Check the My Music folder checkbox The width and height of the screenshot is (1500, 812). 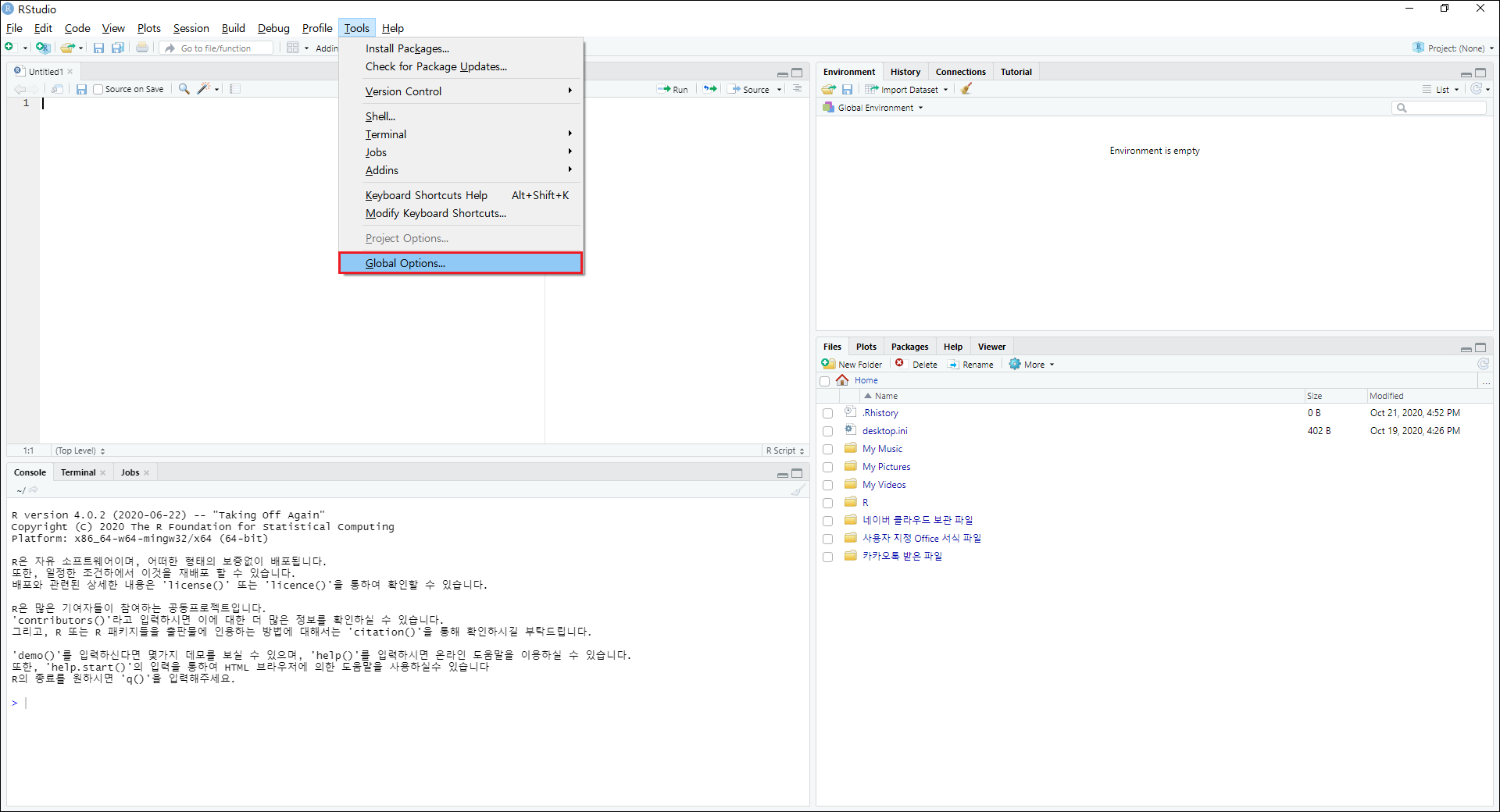click(x=827, y=449)
